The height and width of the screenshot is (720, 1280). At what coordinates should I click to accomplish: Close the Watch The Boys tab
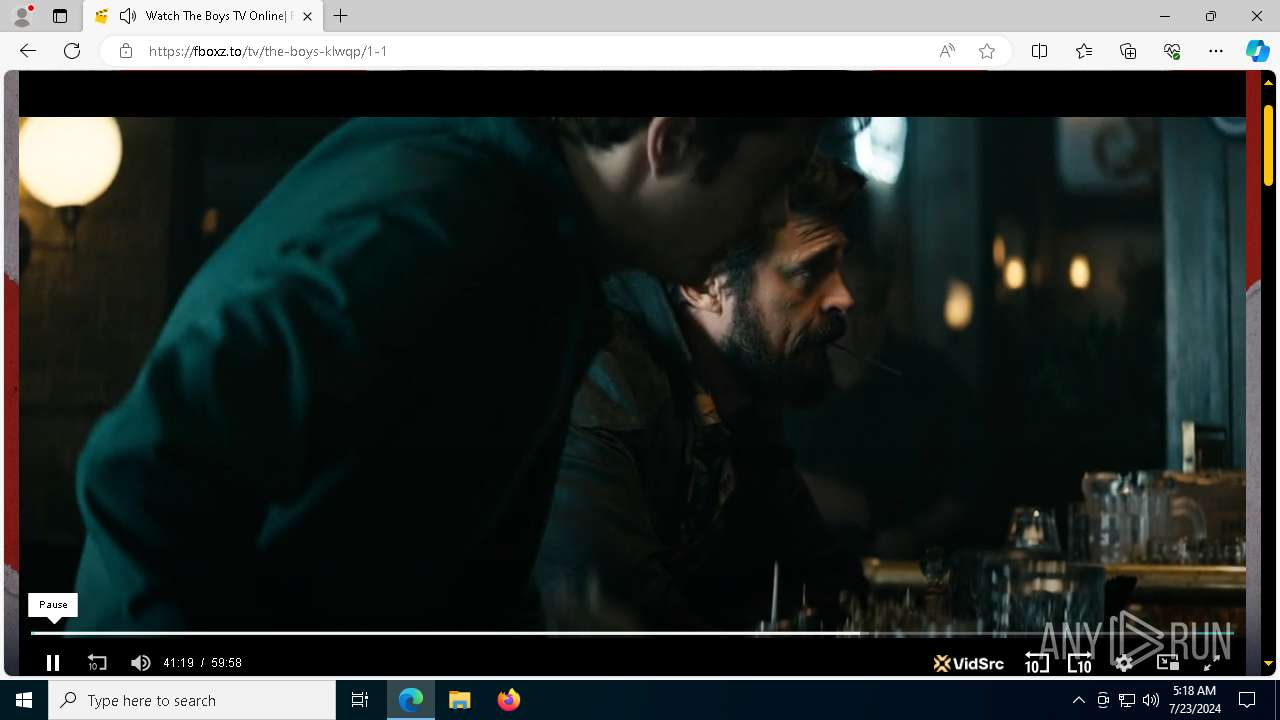[307, 16]
